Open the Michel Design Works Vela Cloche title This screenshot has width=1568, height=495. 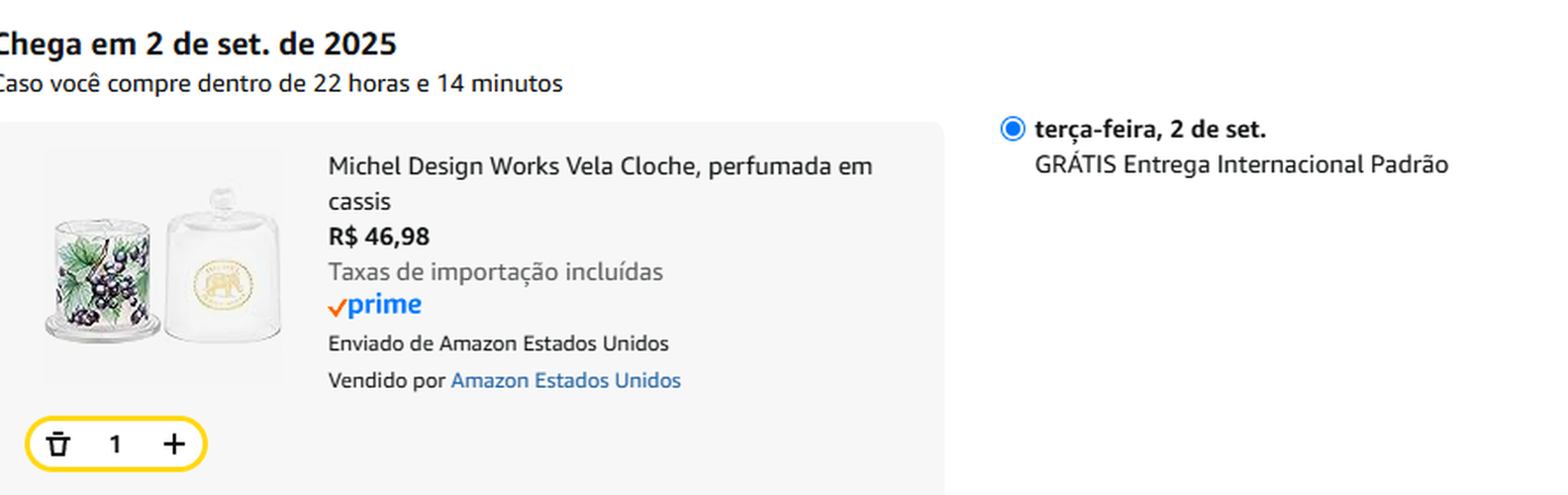[599, 166]
